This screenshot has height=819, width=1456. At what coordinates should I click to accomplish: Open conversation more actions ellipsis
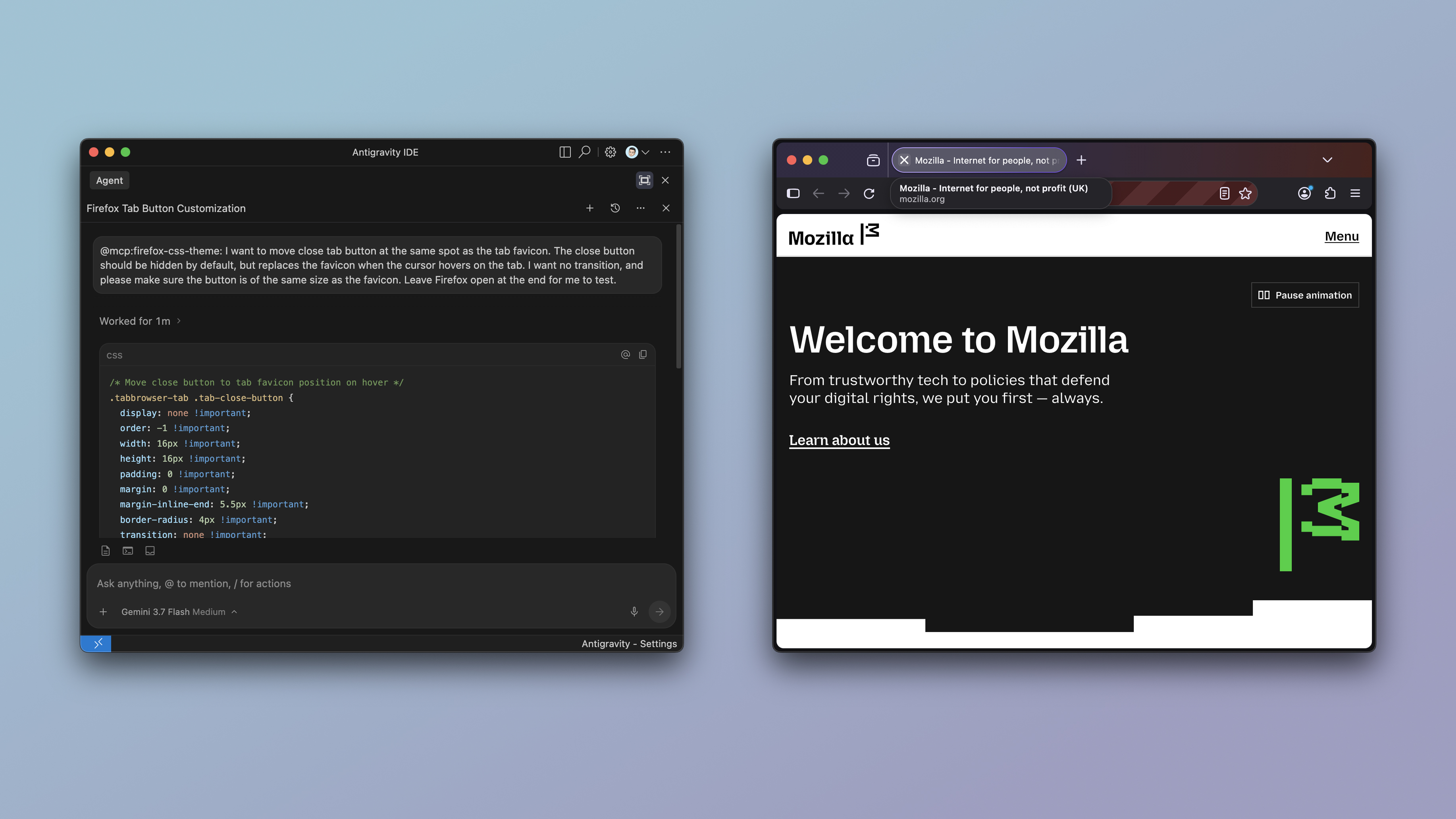(640, 208)
